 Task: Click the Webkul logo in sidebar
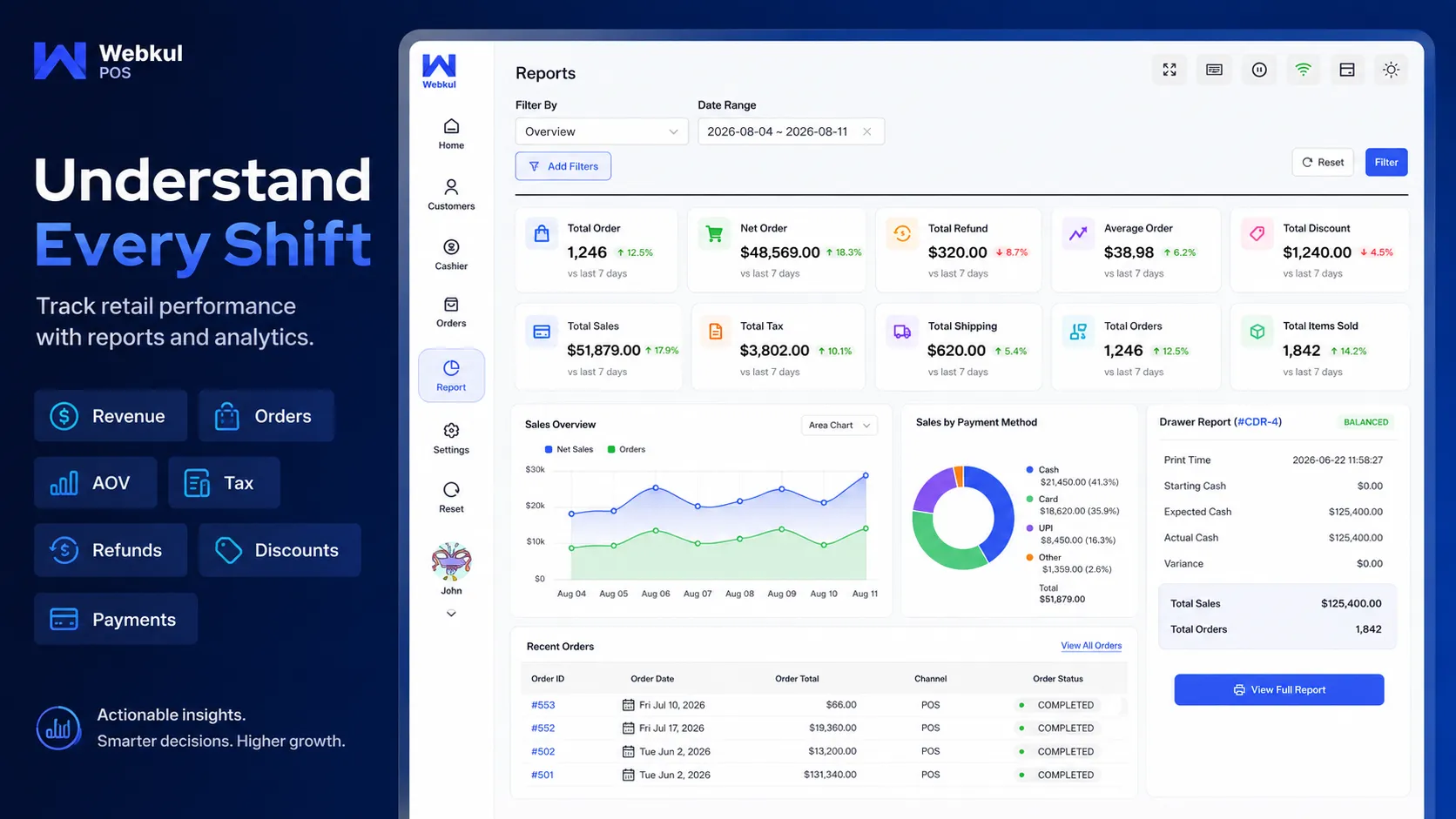point(439,71)
